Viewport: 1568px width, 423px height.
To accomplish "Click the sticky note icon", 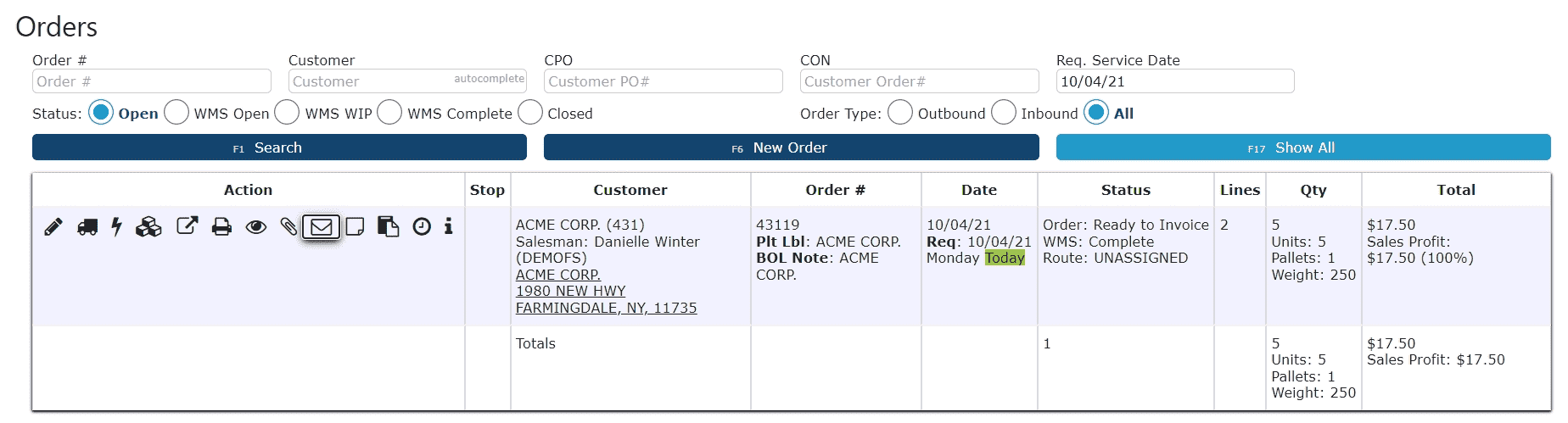I will pos(355,227).
